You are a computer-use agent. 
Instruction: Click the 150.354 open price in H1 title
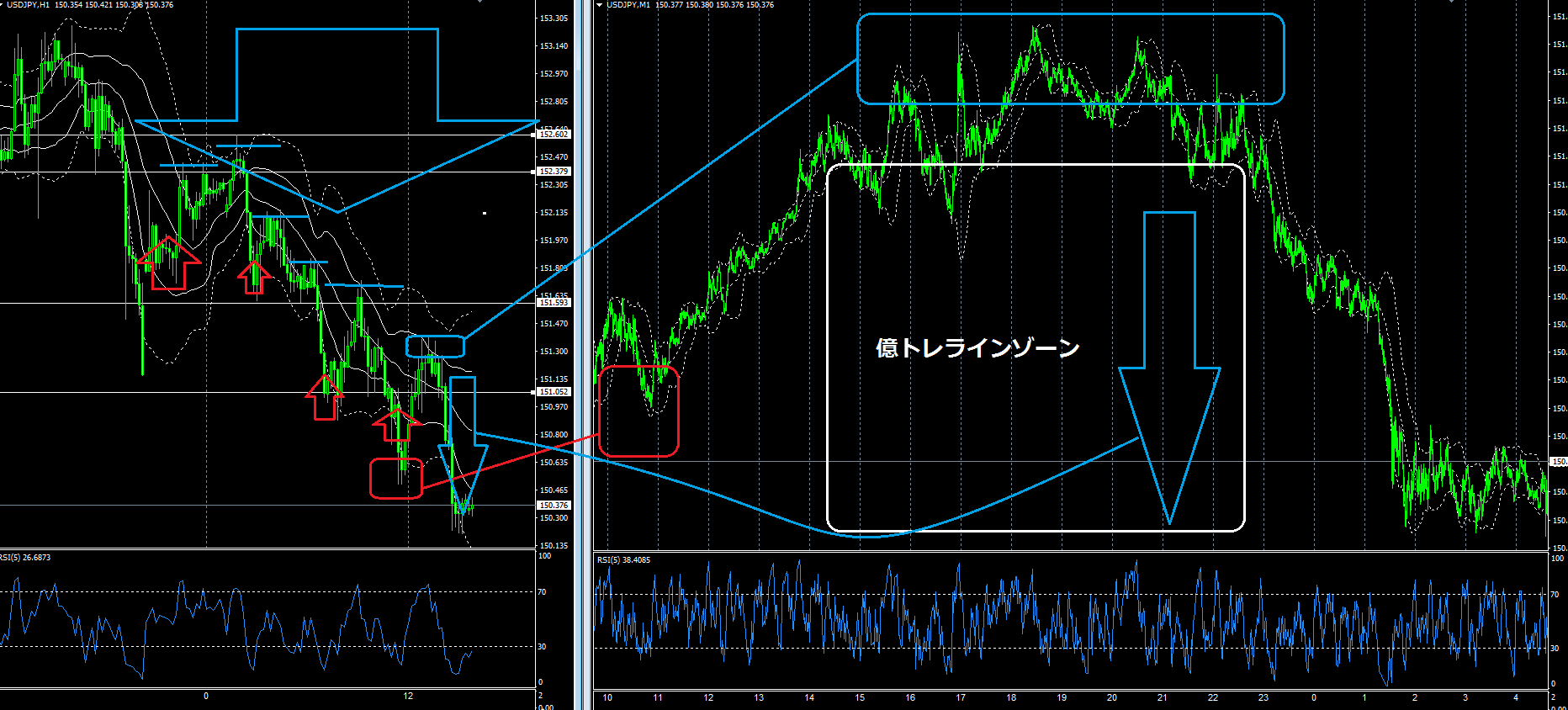[x=68, y=5]
